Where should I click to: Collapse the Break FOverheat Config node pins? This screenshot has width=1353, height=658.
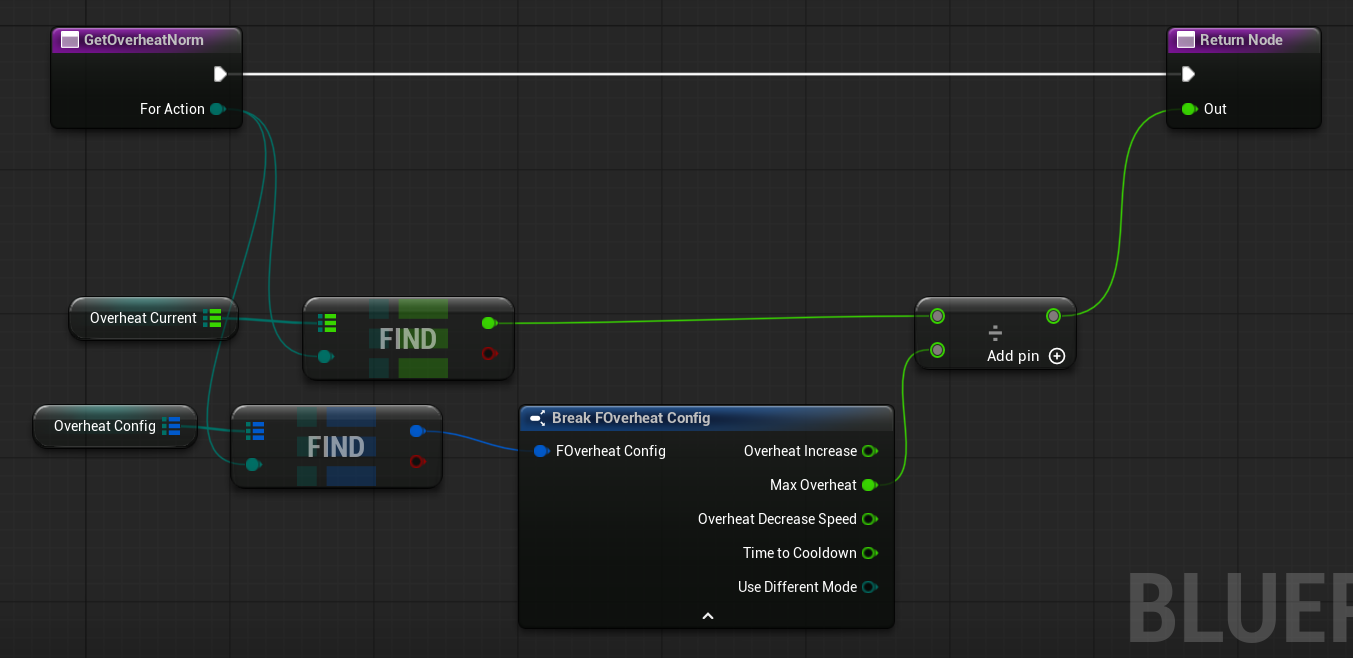[x=707, y=616]
